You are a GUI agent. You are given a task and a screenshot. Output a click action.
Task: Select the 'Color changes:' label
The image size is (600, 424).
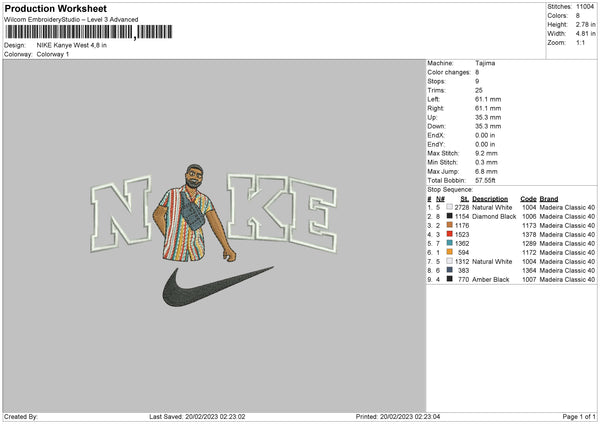(x=449, y=72)
